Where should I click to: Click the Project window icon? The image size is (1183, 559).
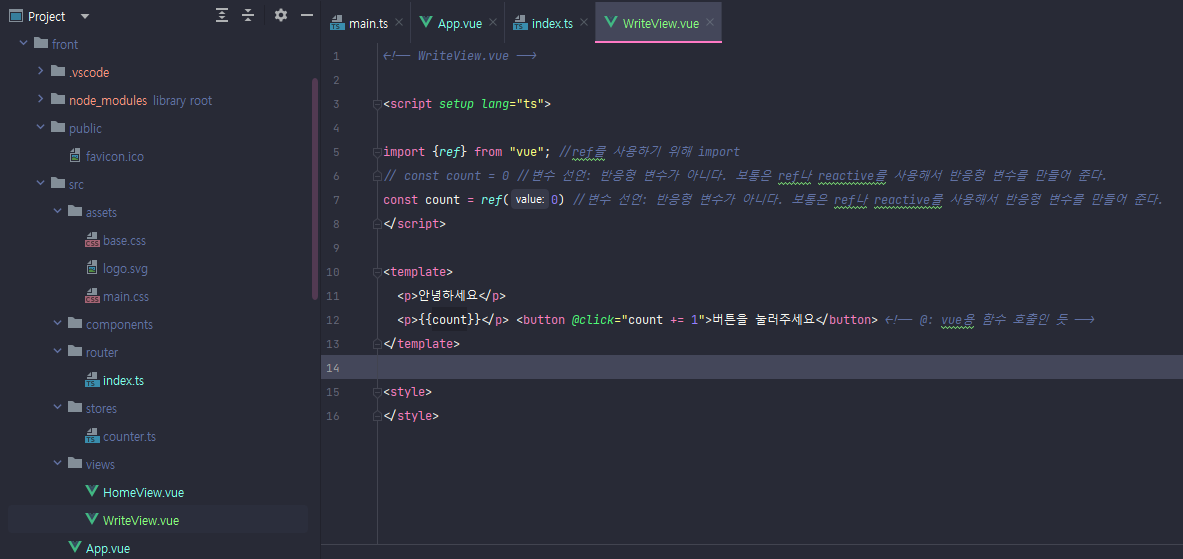tap(15, 16)
